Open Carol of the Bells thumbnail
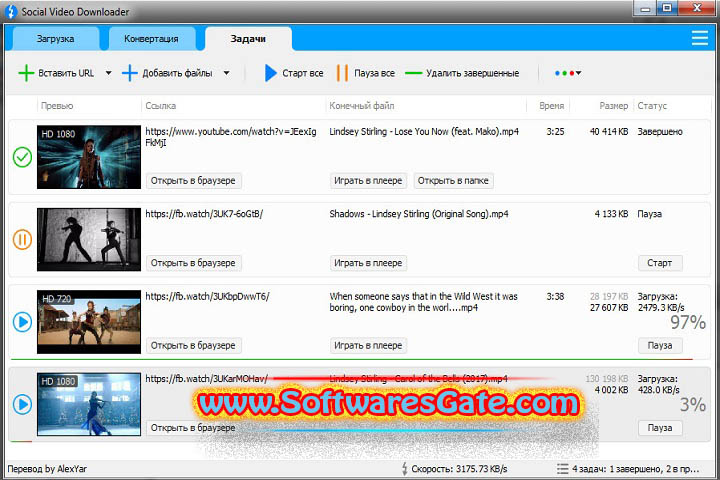Image resolution: width=720 pixels, height=480 pixels. pos(89,404)
